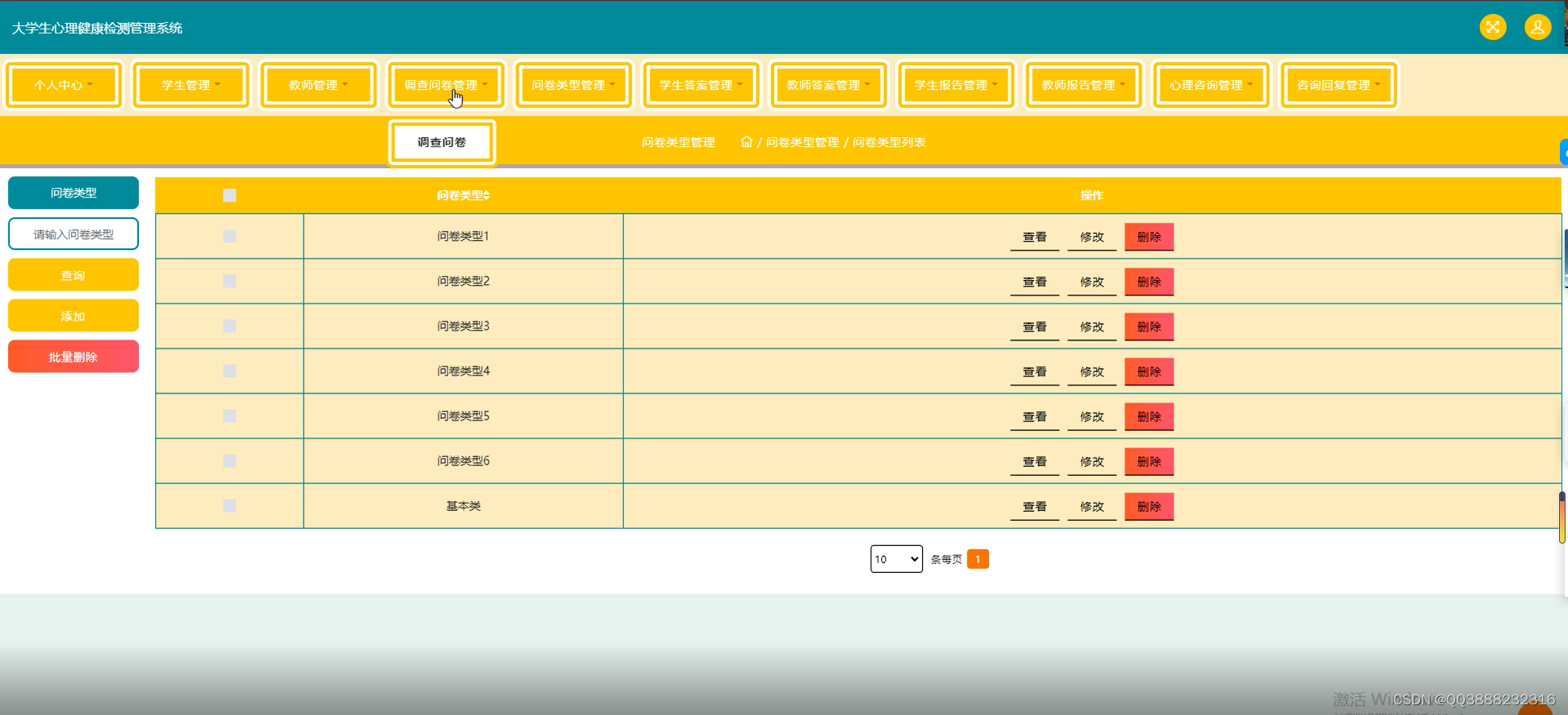Check the box for 问卷类型4 row
1568x715 pixels.
tap(229, 371)
